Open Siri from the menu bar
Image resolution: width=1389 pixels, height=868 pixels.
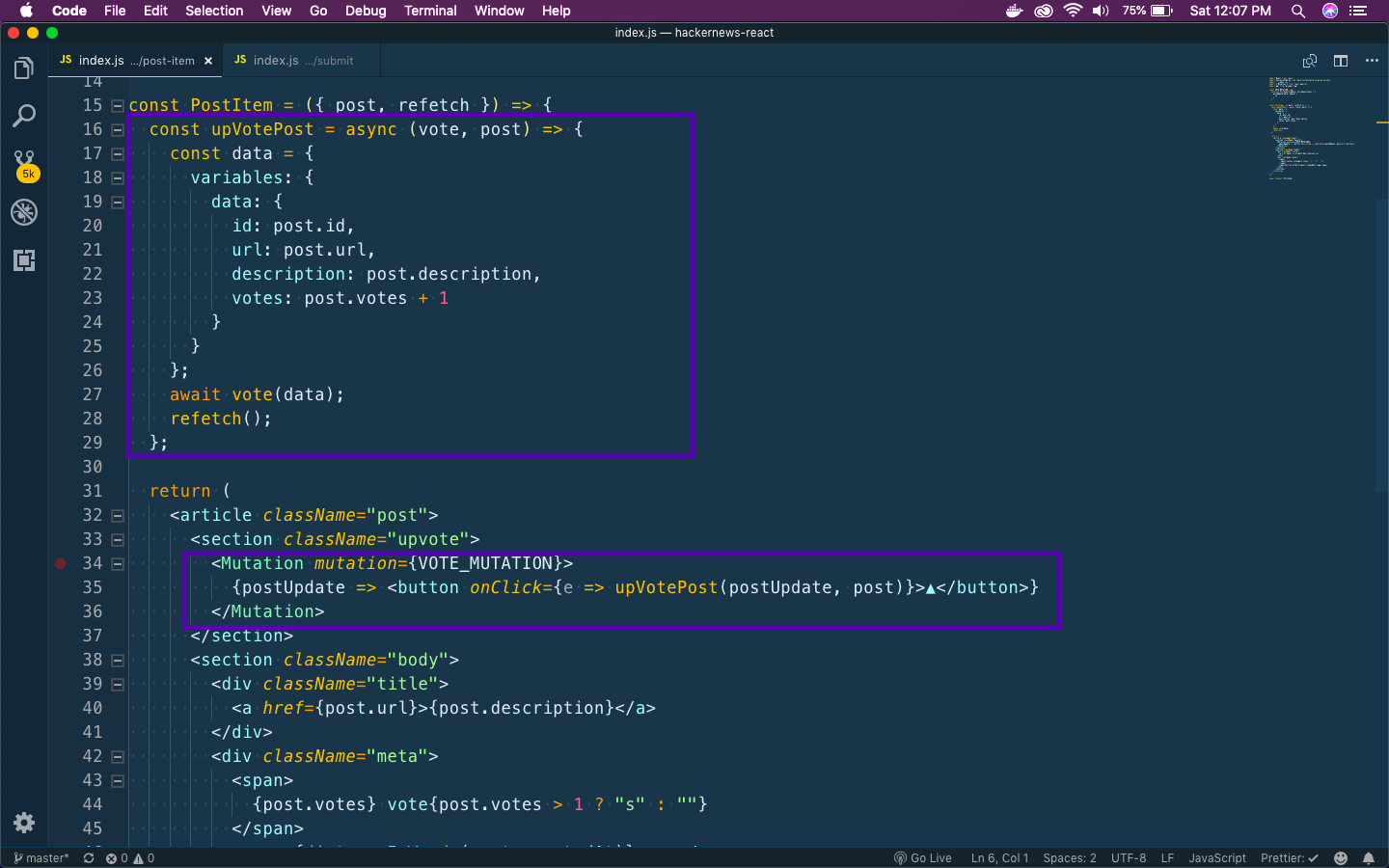(x=1330, y=11)
